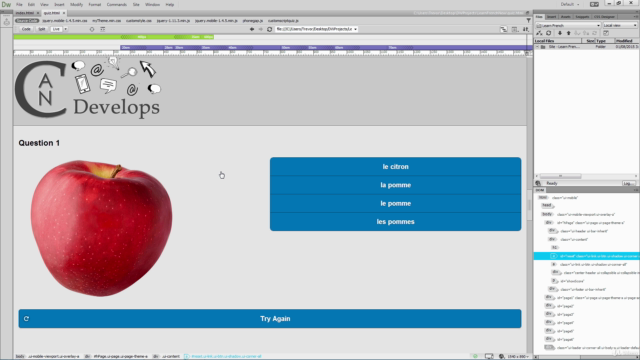Click the Try Again button

(270, 319)
